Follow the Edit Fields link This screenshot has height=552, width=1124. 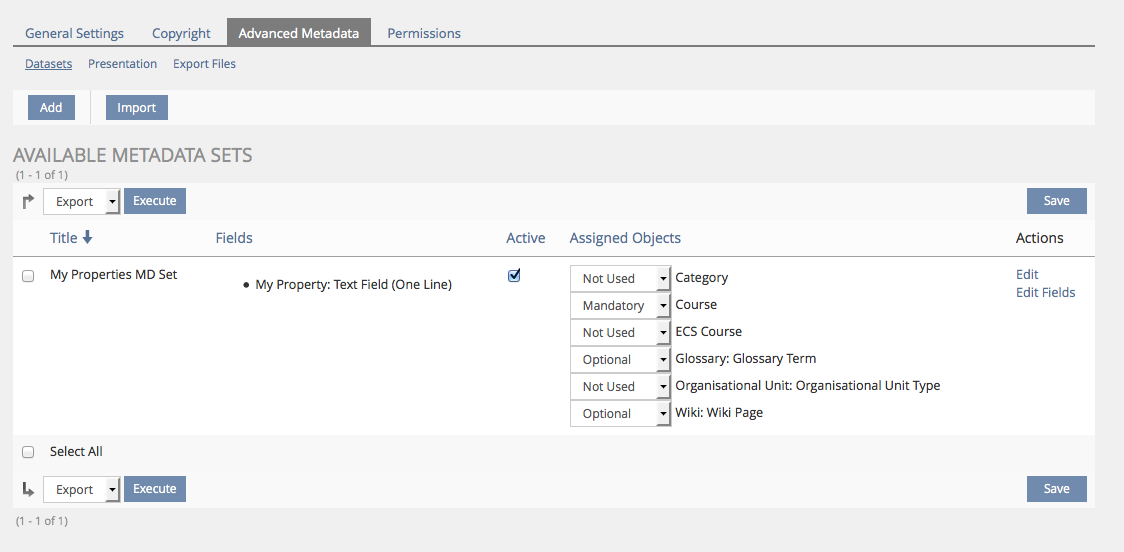click(1045, 293)
